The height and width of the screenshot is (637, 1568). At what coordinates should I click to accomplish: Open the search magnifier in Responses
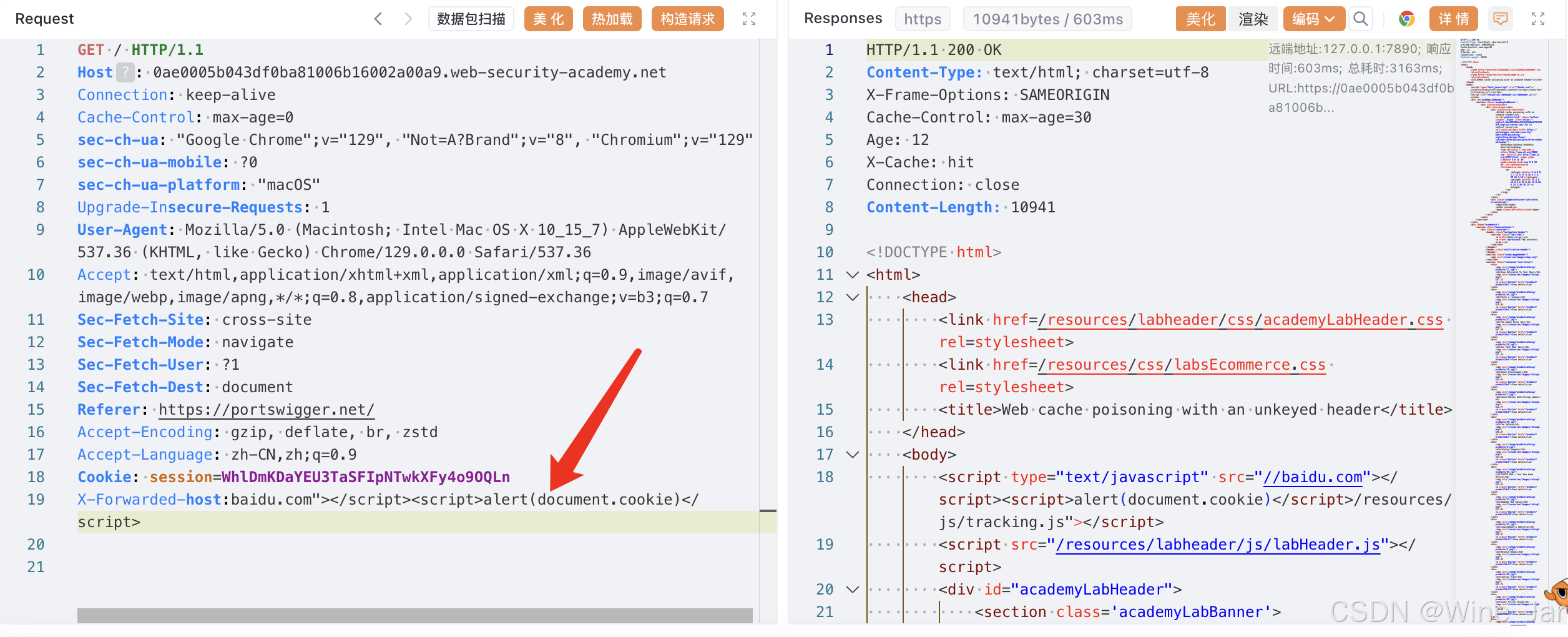click(1361, 19)
